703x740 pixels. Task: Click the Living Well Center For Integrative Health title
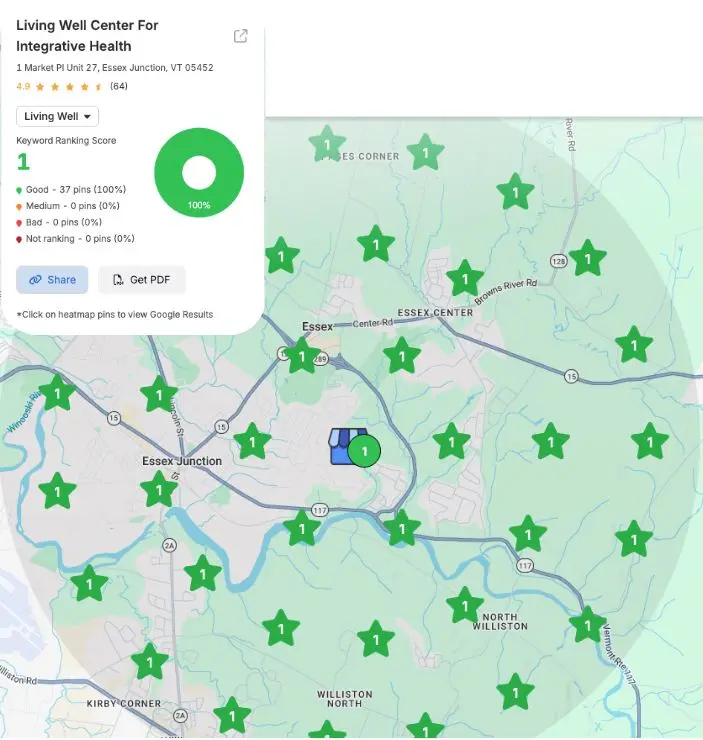(x=87, y=35)
